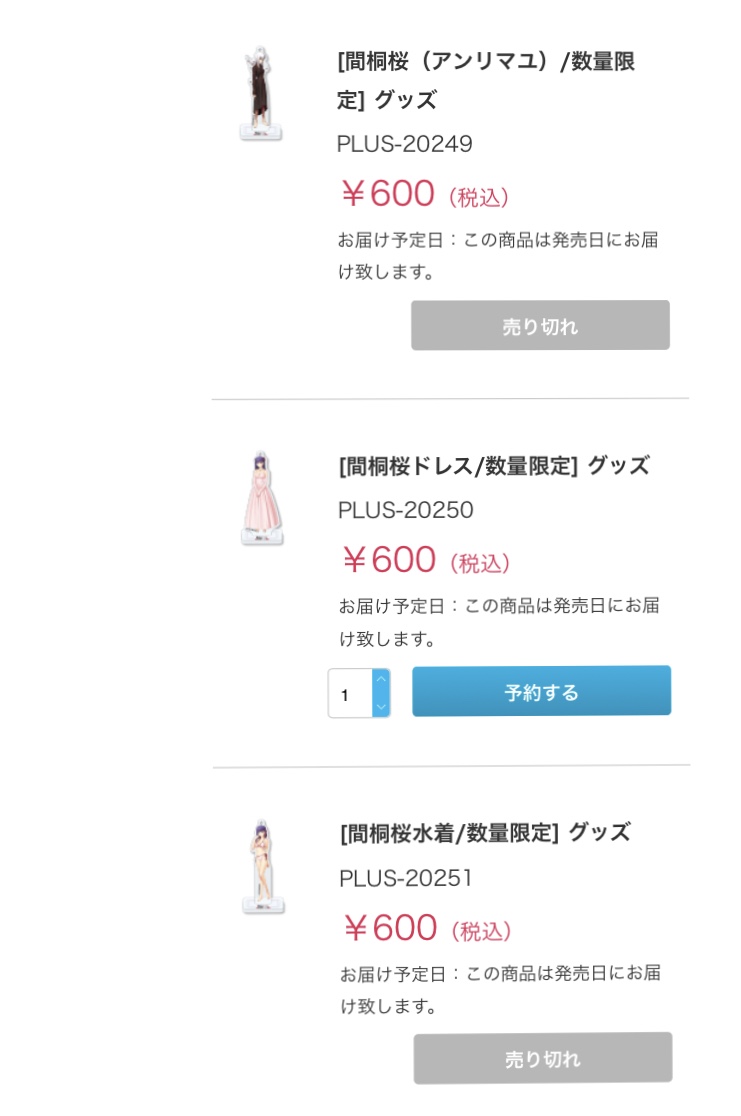This screenshot has width=741, height=1116.
Task: Open the 間桐桜ドレス product thumbnail
Action: coord(261,498)
